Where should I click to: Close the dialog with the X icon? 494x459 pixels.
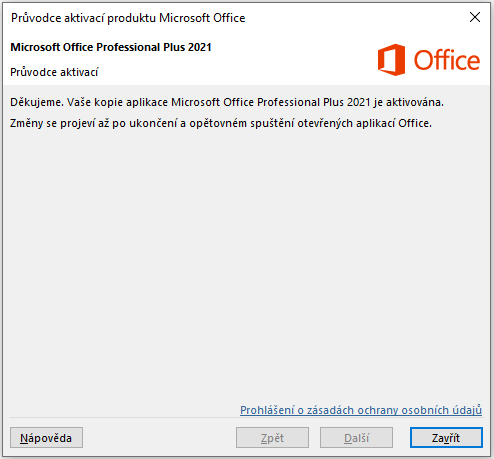click(x=475, y=17)
